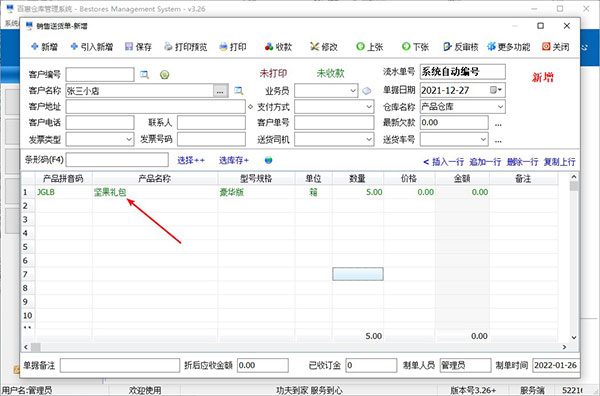The height and width of the screenshot is (396, 600).
Task: Click 复制上行 to copy row above
Action: 559,162
